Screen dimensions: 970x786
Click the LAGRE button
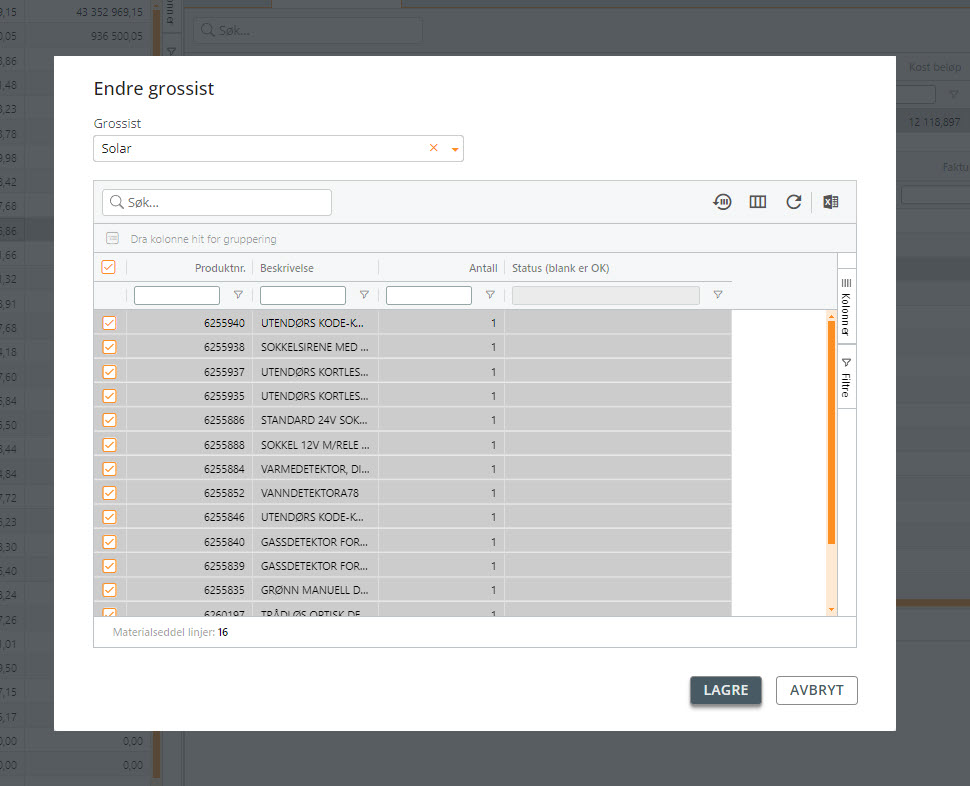(x=726, y=690)
